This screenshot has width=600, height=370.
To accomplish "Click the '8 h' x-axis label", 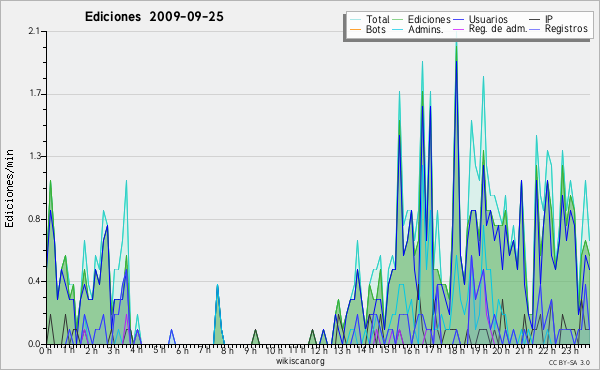I will click(x=227, y=350).
